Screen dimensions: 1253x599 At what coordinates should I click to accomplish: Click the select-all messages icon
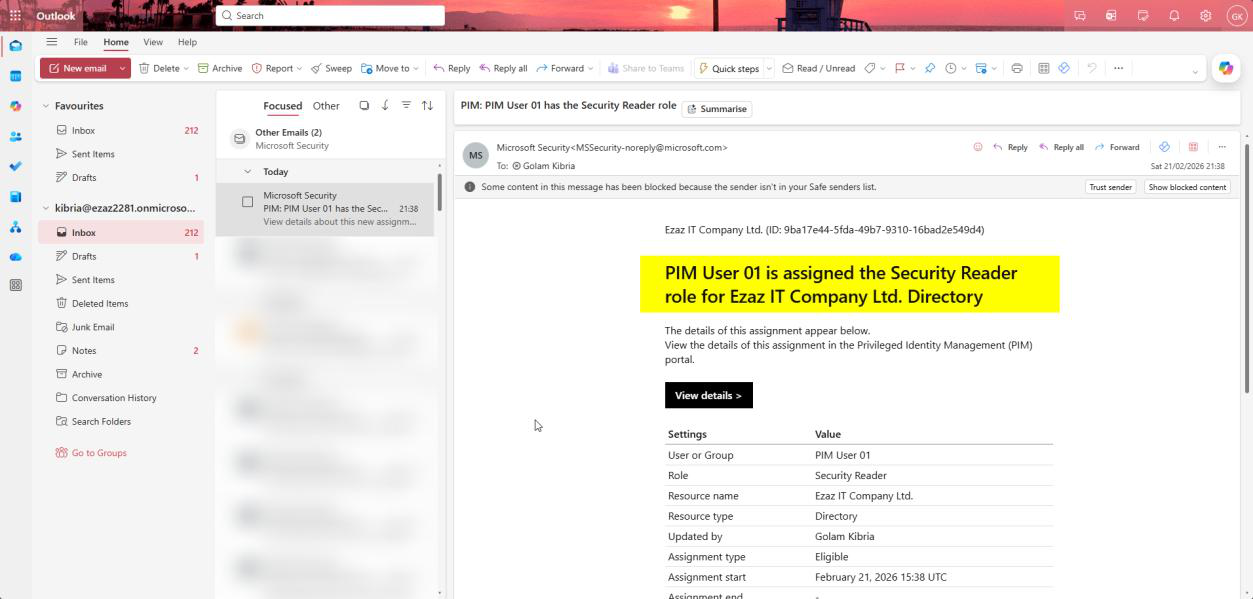point(364,105)
